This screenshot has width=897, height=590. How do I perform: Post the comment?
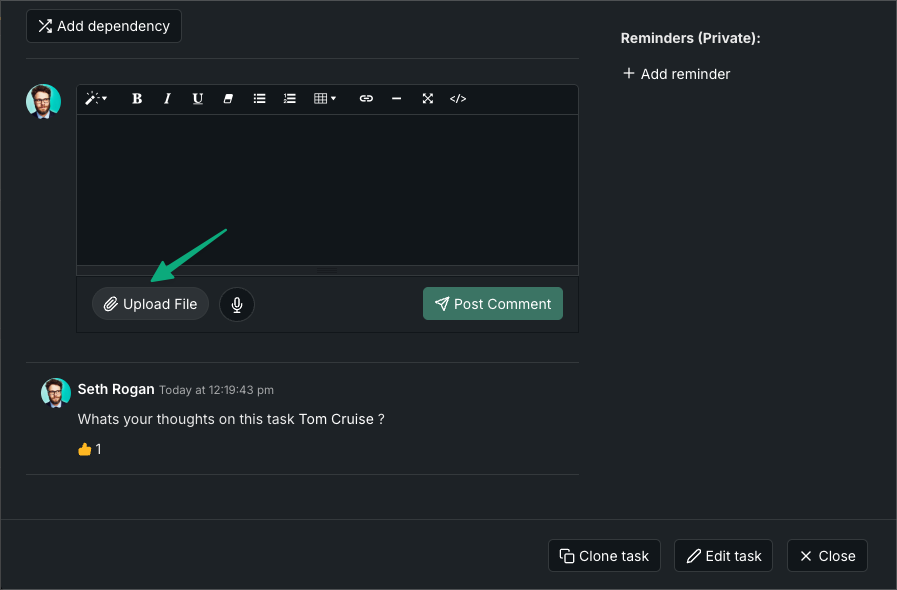(493, 304)
